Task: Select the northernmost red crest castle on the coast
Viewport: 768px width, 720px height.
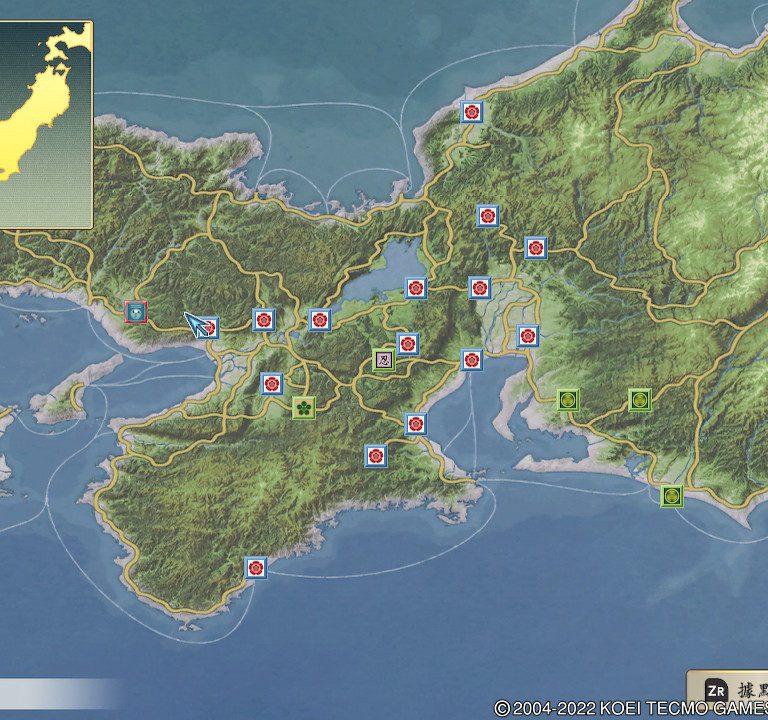Action: click(472, 112)
